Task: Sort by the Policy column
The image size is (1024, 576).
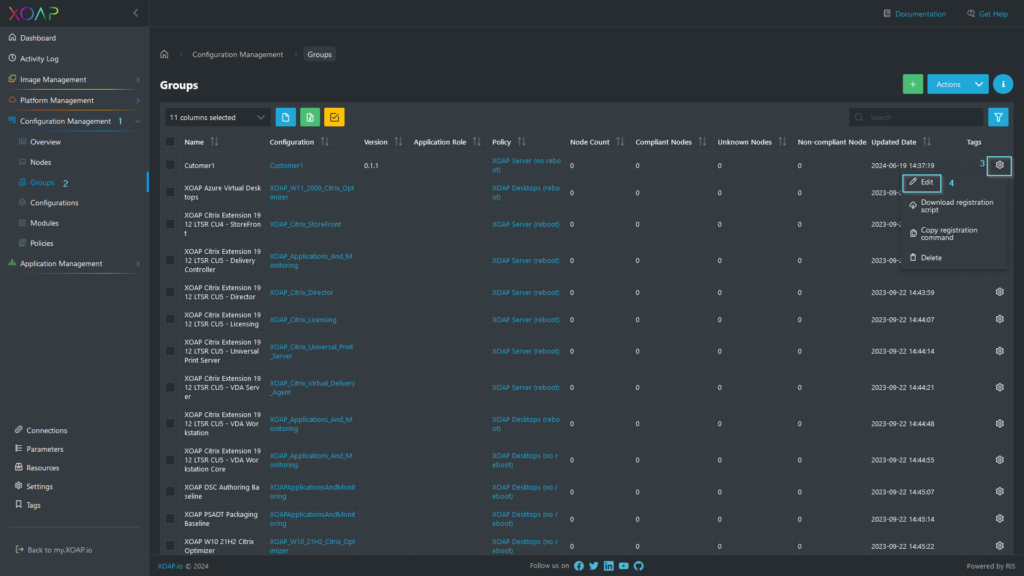Action: 521,142
